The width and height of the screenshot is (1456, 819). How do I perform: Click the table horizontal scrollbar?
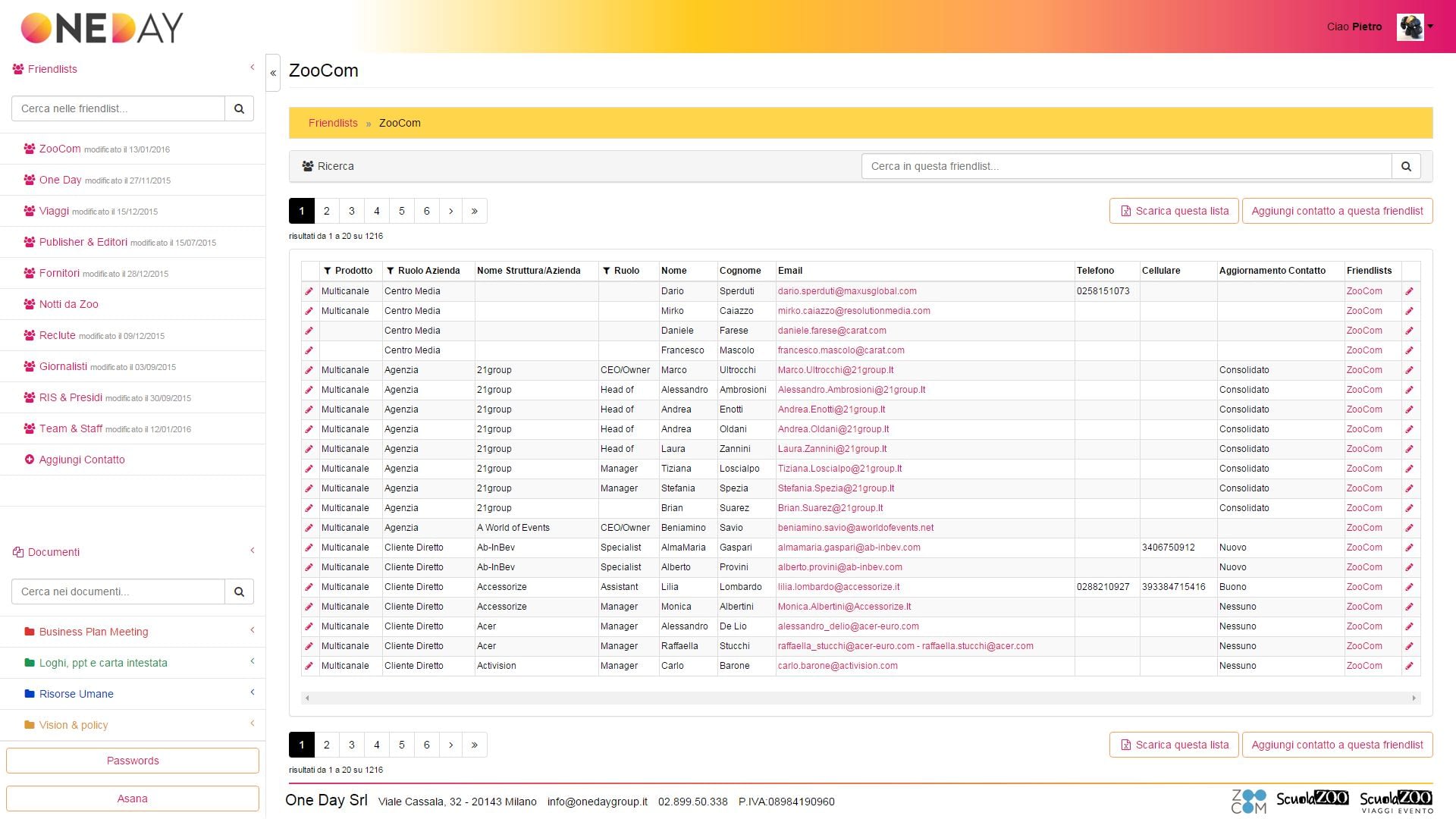pos(861,698)
